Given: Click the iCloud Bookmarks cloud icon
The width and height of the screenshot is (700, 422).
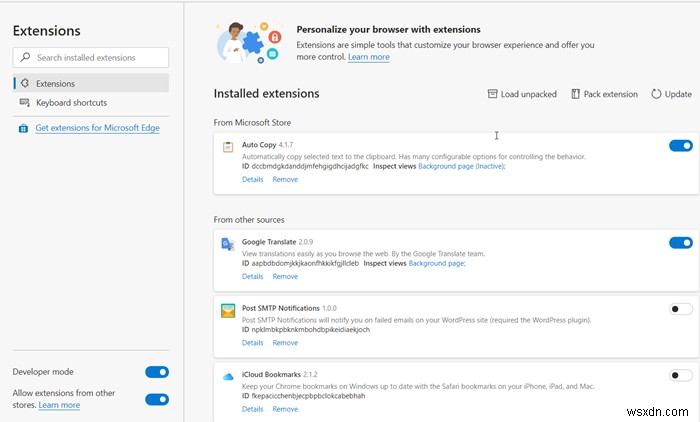Looking at the screenshot, I should tap(228, 376).
